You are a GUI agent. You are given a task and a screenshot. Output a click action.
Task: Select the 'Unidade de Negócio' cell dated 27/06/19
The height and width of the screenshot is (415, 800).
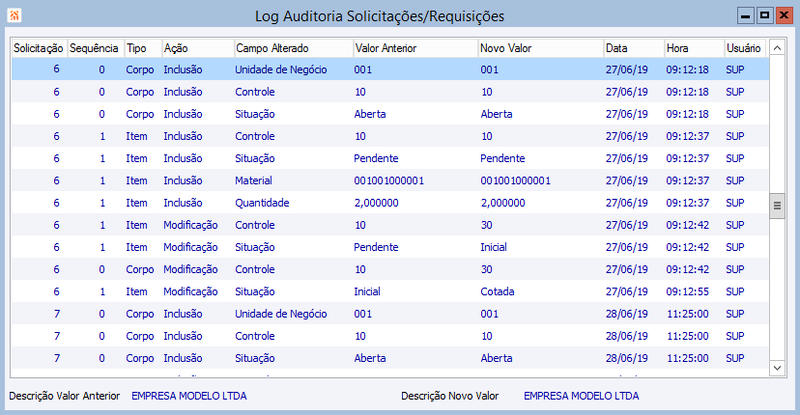coord(281,70)
